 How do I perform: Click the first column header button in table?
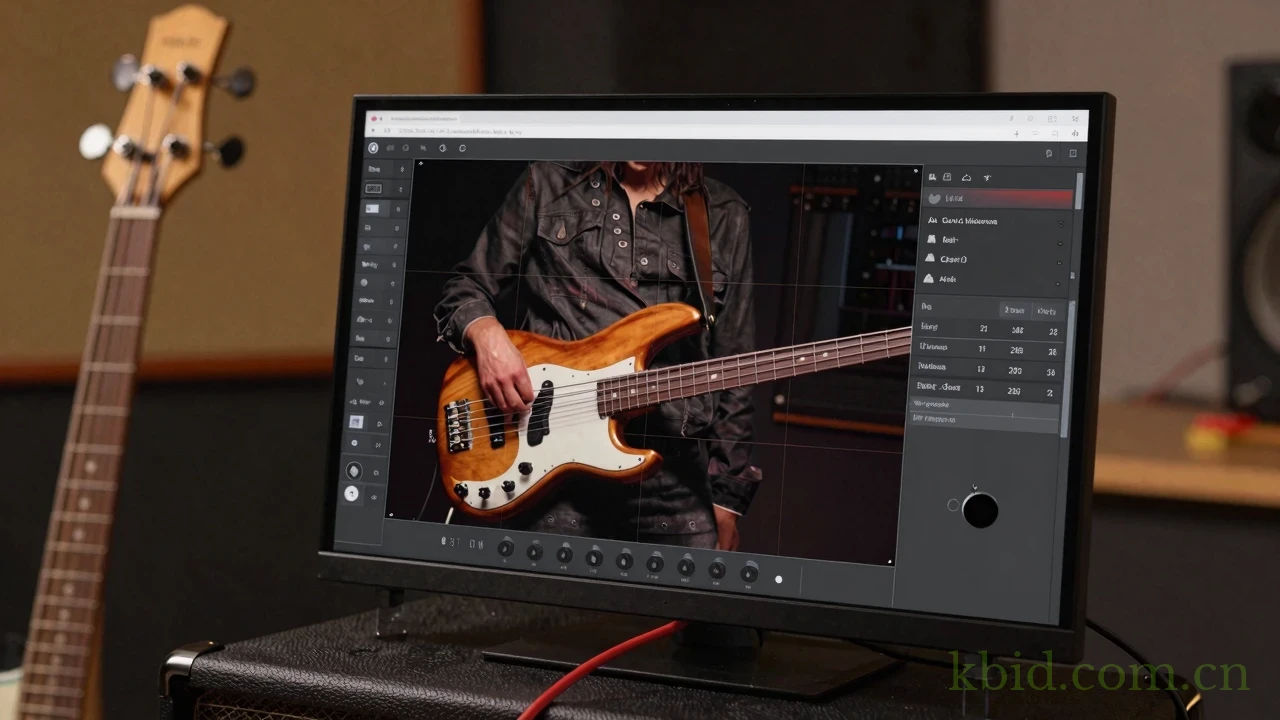click(x=1014, y=310)
